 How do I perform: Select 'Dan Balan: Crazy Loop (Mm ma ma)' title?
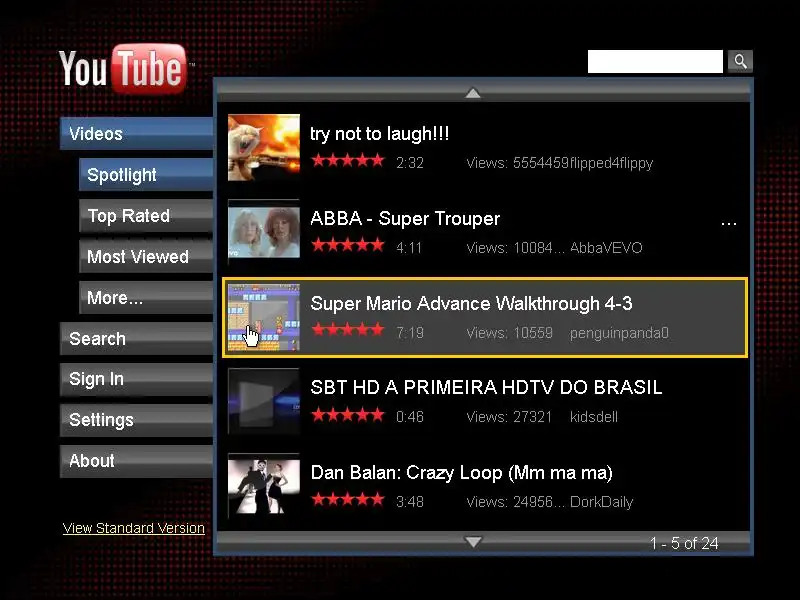pos(462,473)
